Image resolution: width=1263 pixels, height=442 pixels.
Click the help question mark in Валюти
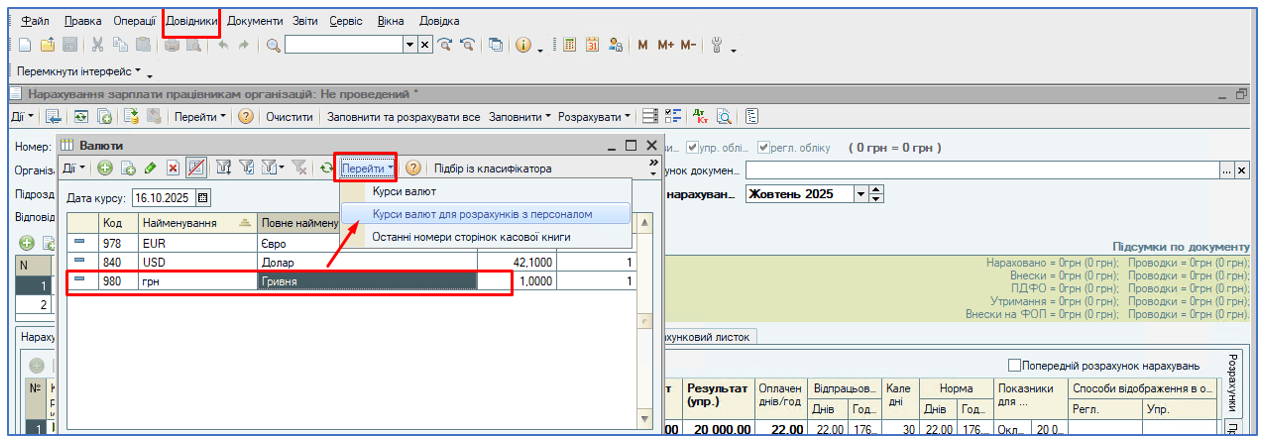(412, 169)
